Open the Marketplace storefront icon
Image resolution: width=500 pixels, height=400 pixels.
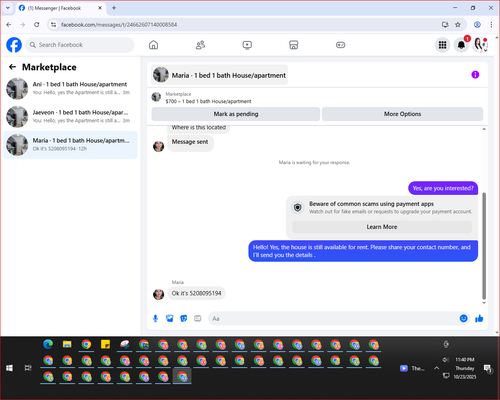294,45
